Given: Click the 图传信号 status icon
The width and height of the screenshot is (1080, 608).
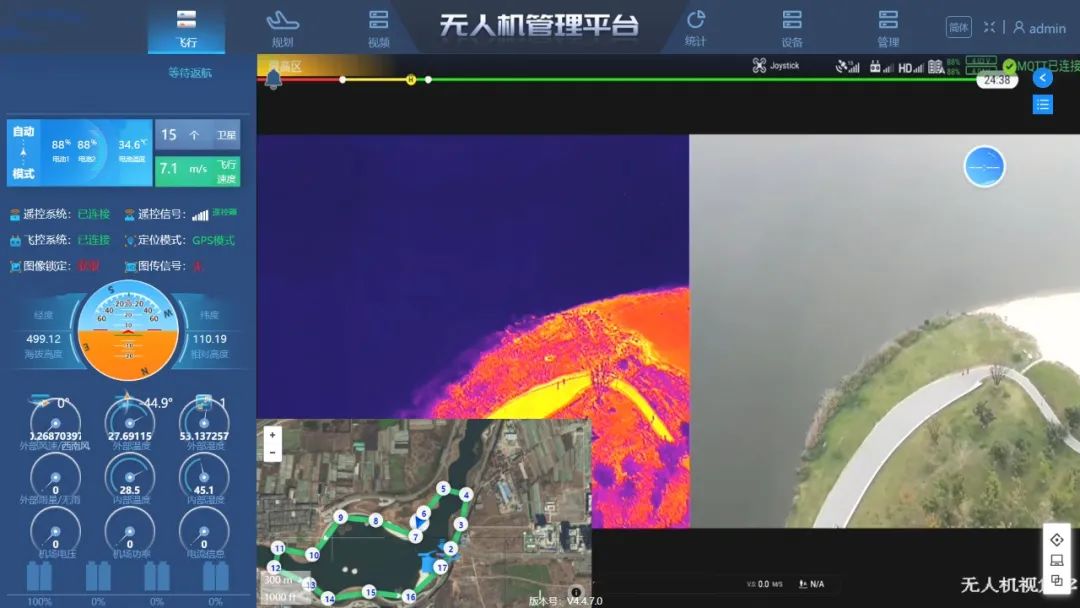Looking at the screenshot, I should point(129,266).
